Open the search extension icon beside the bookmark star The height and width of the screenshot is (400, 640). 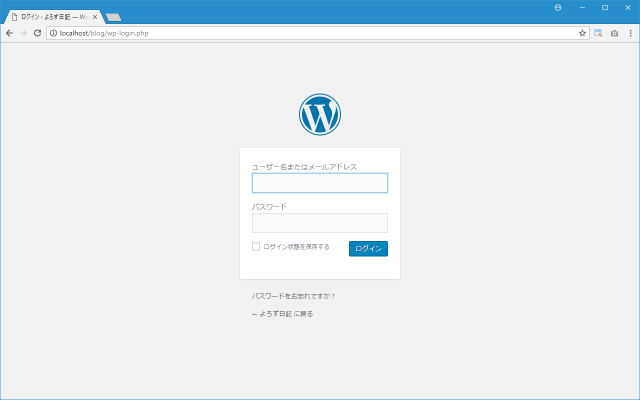(x=598, y=33)
